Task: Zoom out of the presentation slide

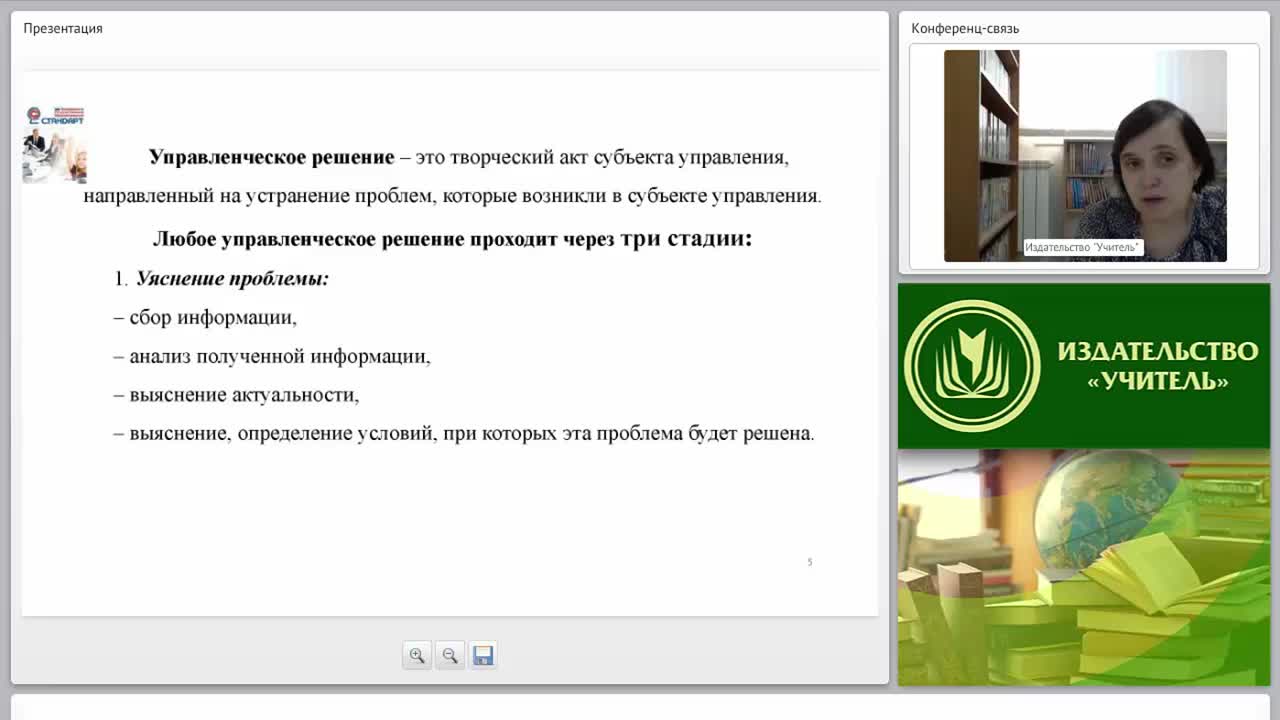Action: 450,656
